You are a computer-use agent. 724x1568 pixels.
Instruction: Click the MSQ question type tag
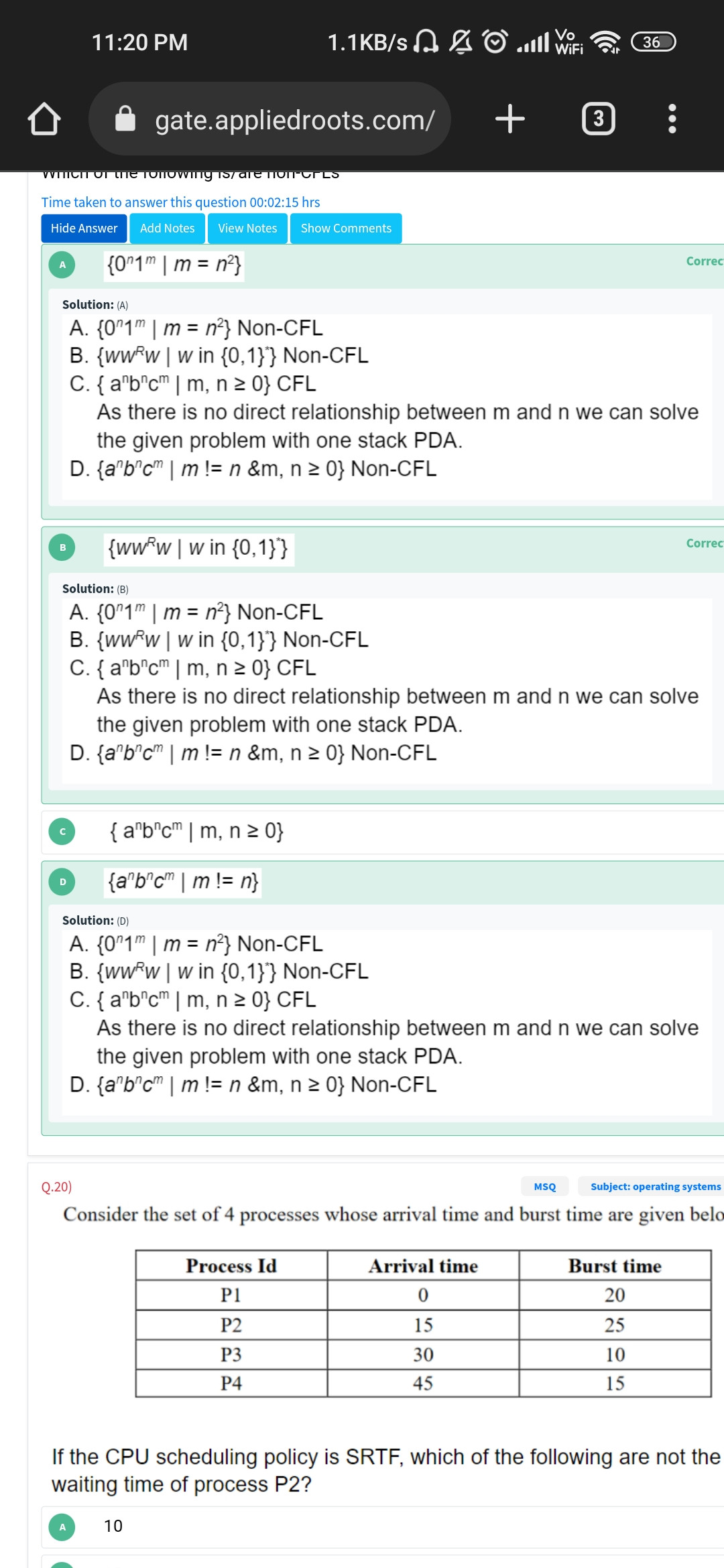point(545,1186)
